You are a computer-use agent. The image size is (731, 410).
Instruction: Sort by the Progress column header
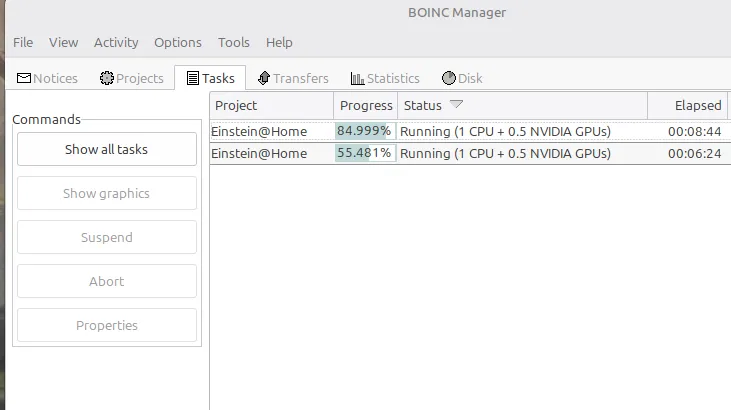click(366, 105)
